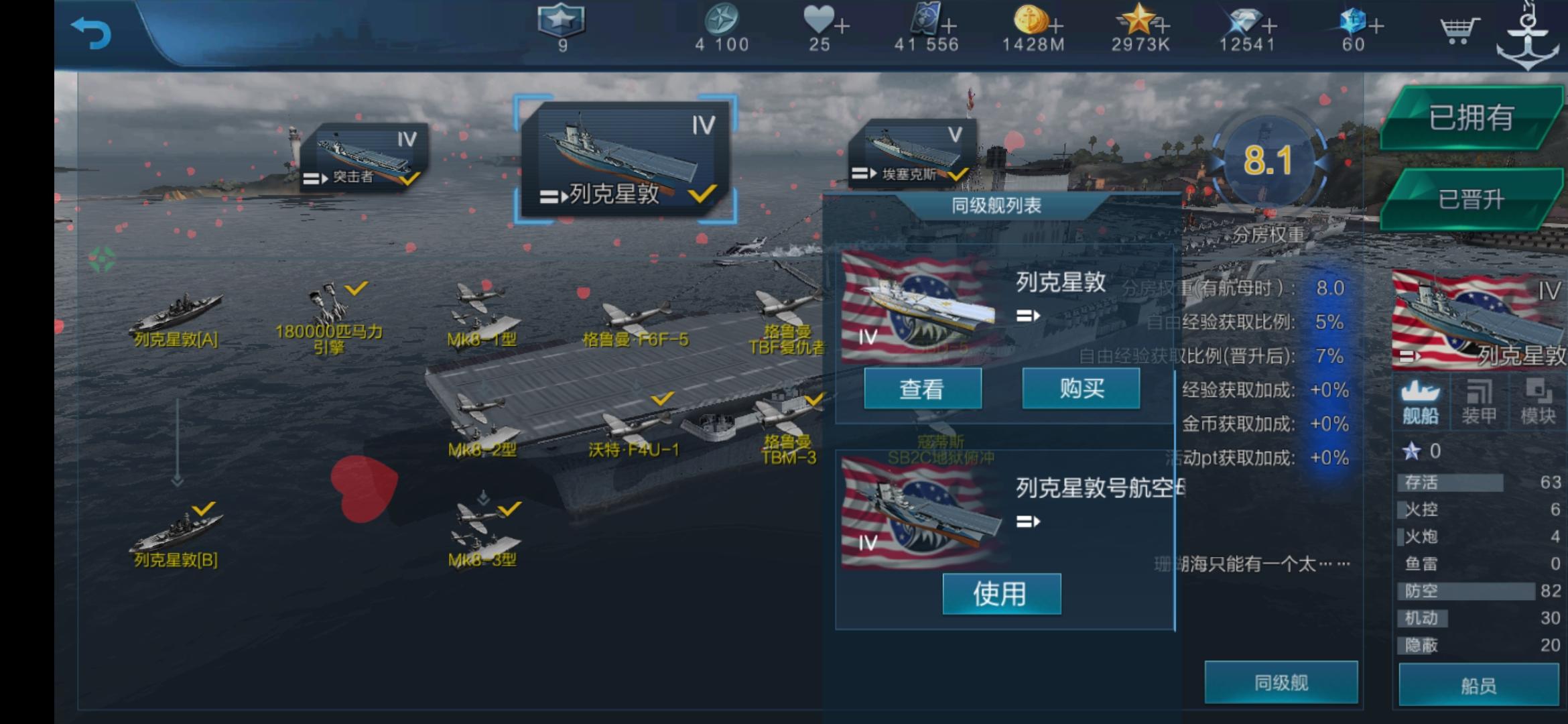Click the 购买 purchase button
The width and height of the screenshot is (1568, 724).
1081,388
